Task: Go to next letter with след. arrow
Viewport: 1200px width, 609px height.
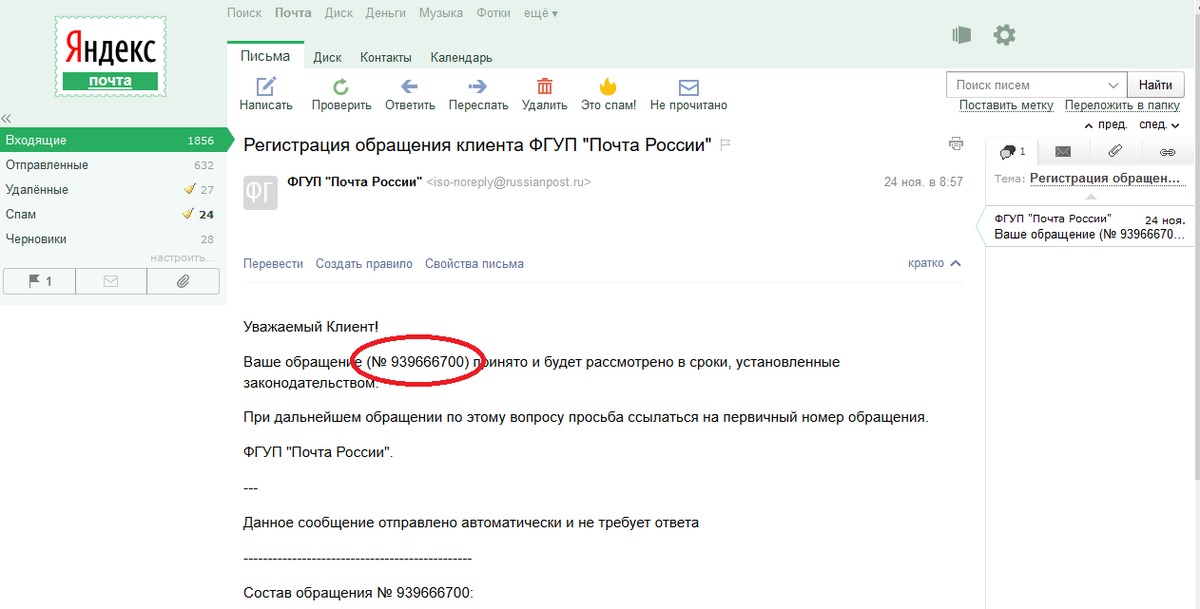Action: [1160, 125]
